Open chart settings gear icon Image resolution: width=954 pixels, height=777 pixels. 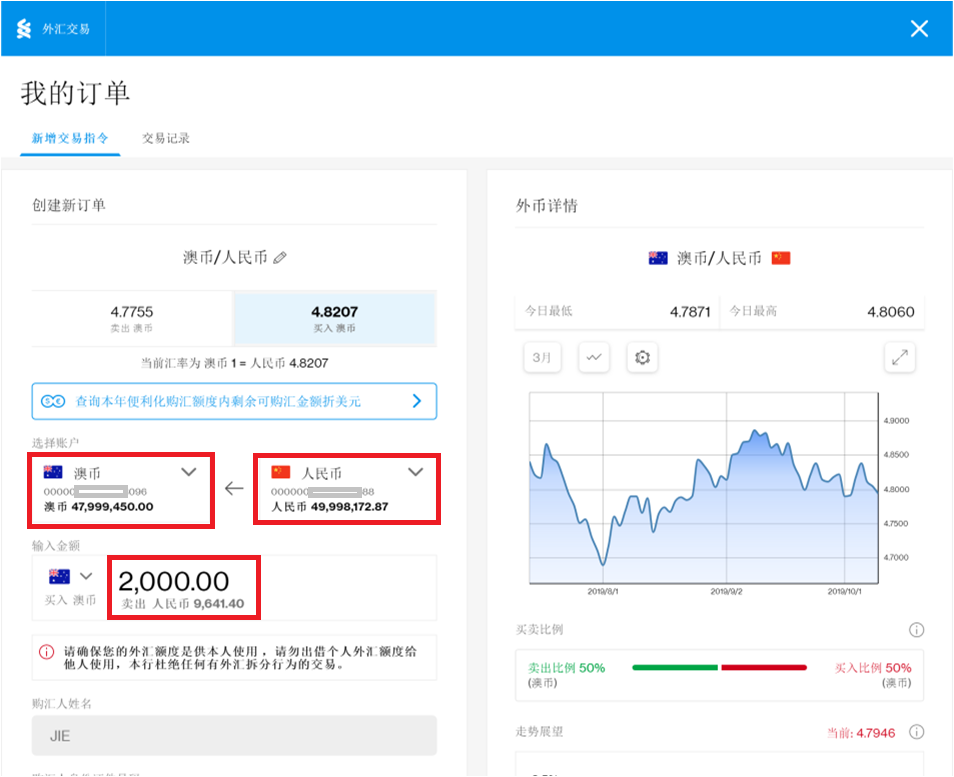(x=642, y=357)
